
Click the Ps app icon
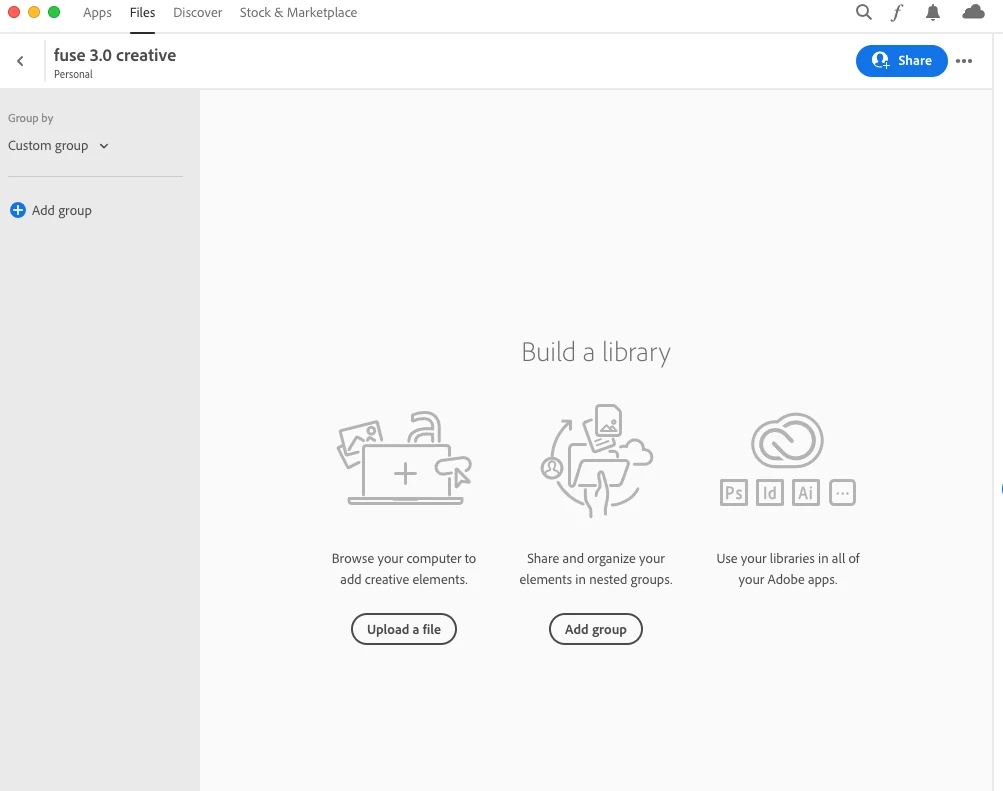tap(734, 492)
